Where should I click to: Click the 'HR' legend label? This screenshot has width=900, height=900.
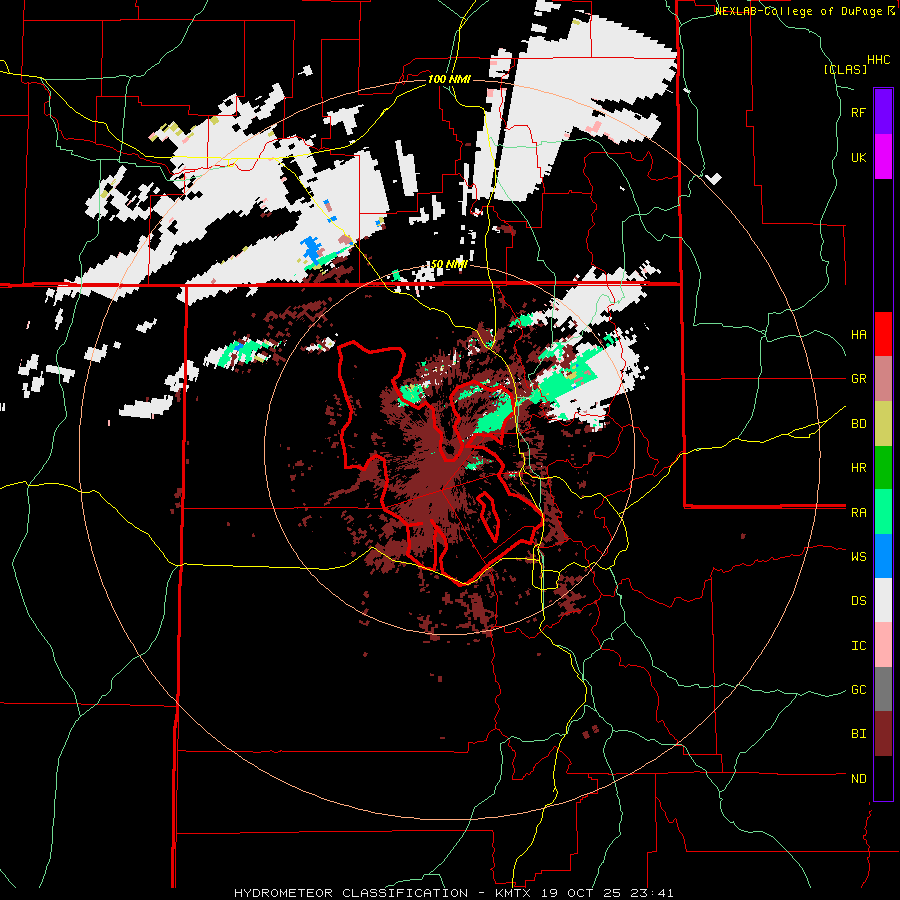(x=858, y=468)
